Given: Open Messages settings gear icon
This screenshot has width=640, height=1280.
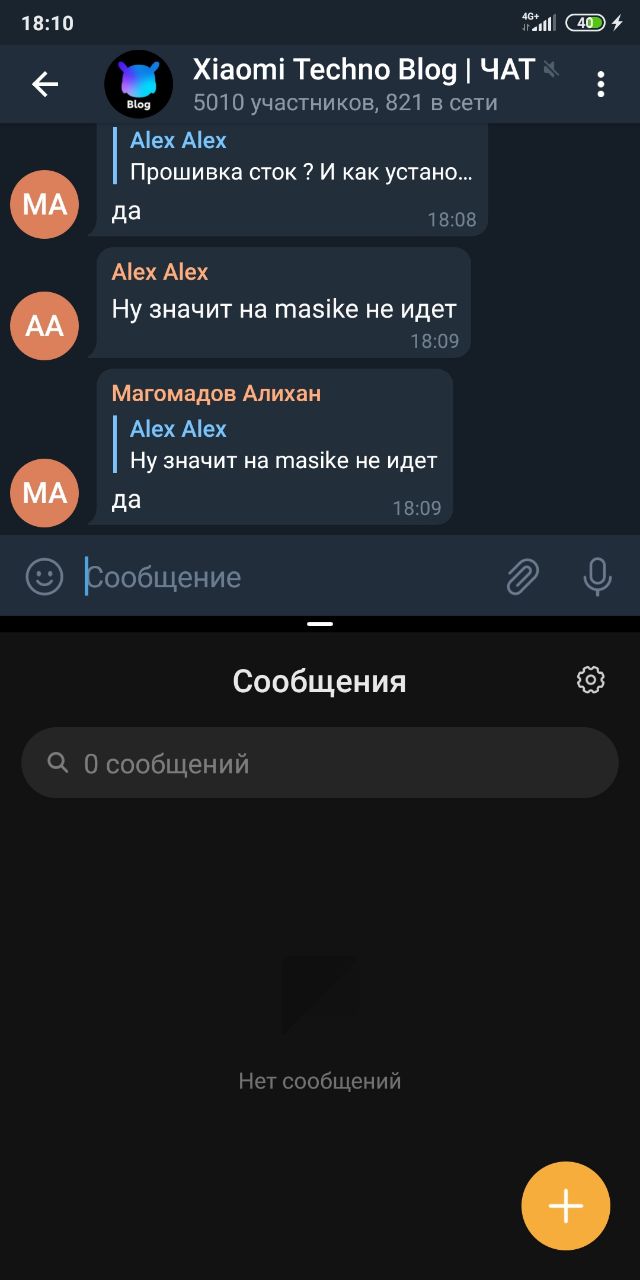Looking at the screenshot, I should [591, 680].
